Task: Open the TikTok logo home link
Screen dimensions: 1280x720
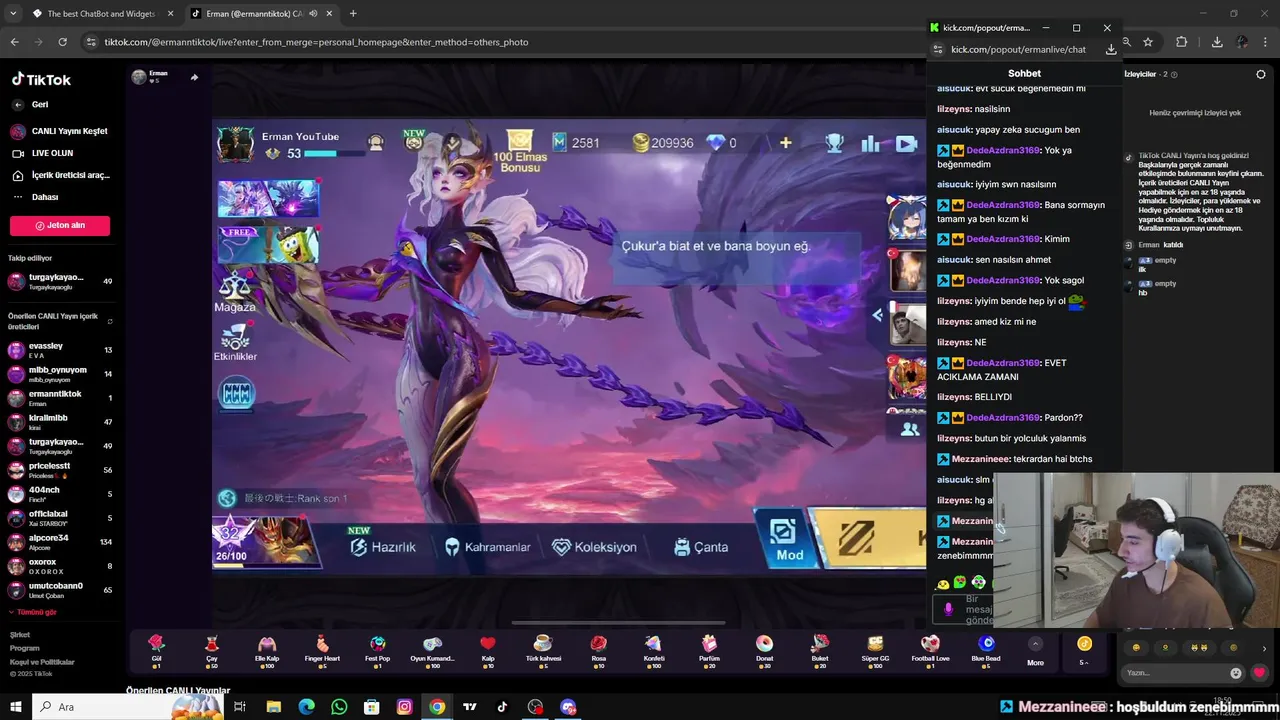Action: [x=41, y=80]
